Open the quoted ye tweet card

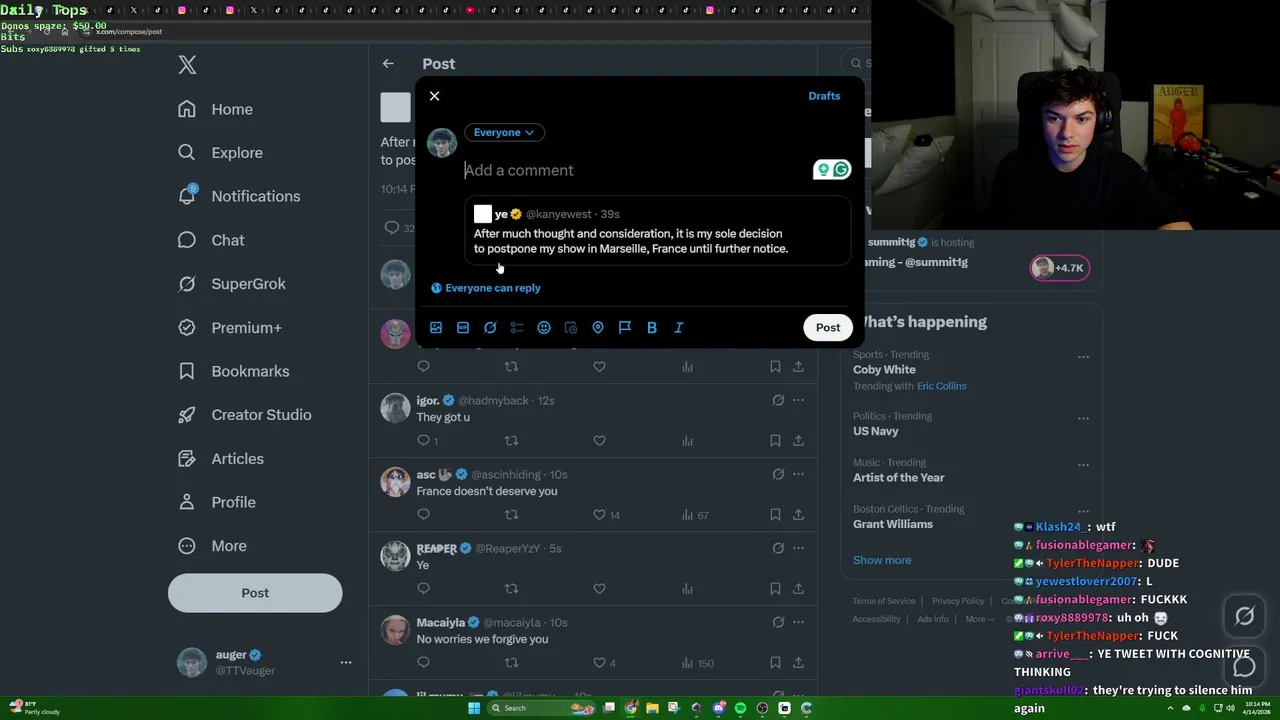657,231
